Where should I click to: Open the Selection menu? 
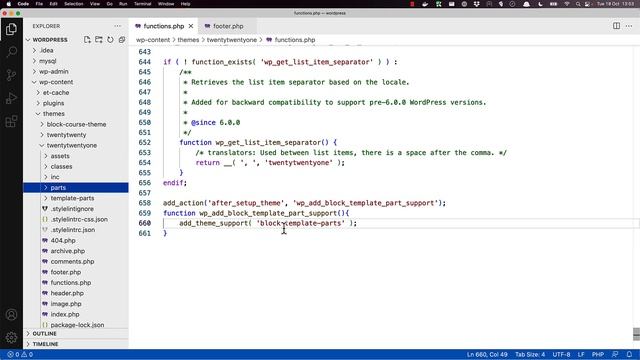point(74,4)
